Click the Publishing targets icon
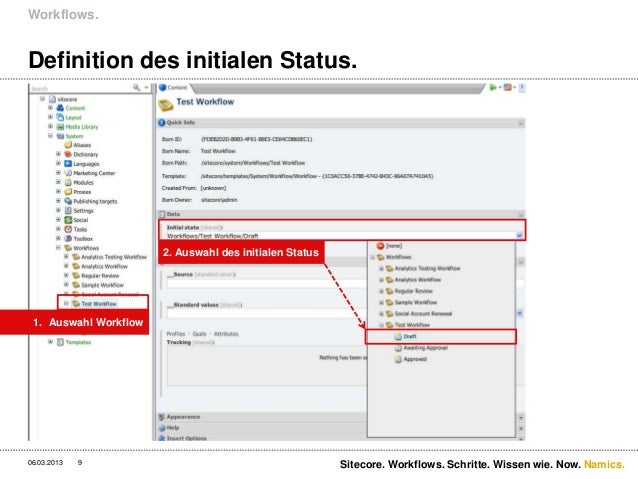Image resolution: width=638 pixels, height=479 pixels. tap(68, 201)
